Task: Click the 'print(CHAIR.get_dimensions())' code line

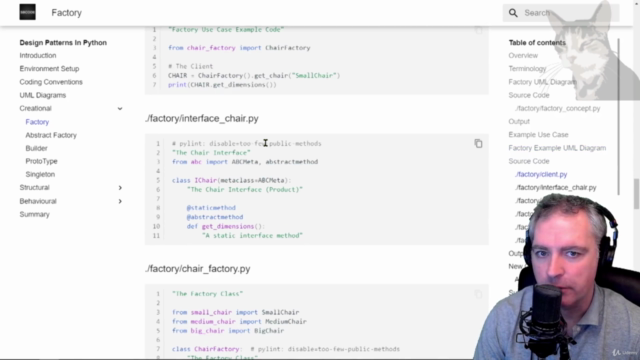Action: coord(222,85)
